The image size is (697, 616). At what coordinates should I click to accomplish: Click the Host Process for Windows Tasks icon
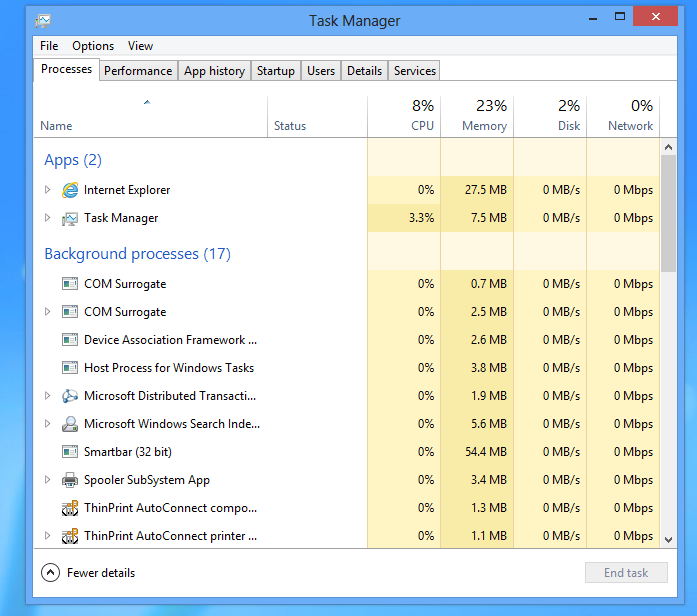point(70,368)
